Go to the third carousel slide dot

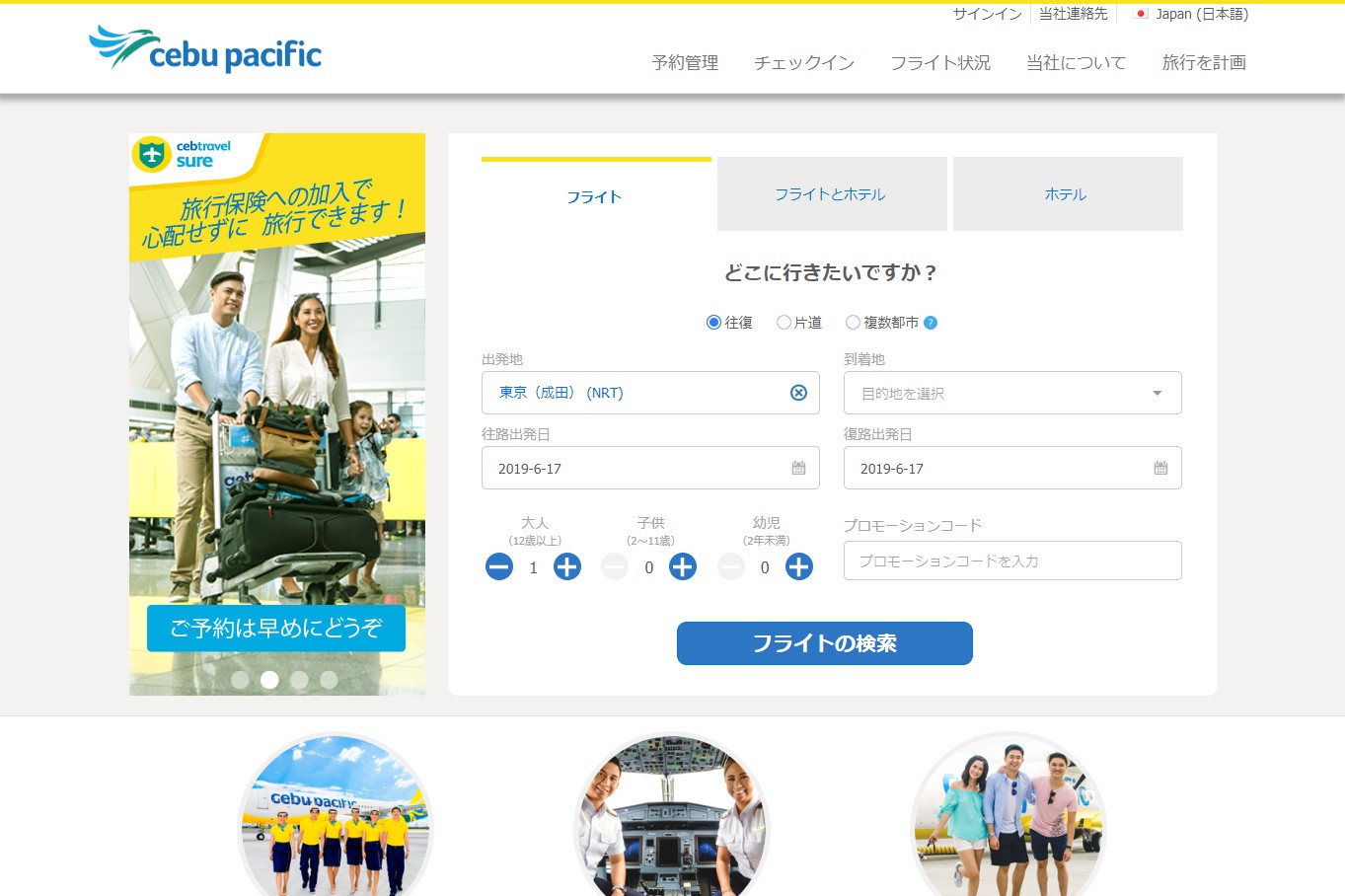click(x=299, y=680)
